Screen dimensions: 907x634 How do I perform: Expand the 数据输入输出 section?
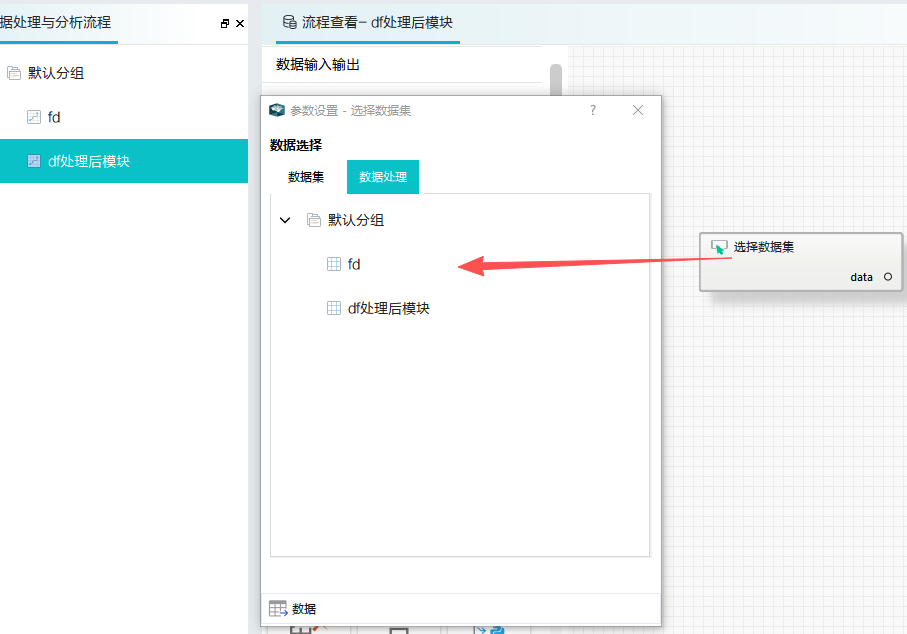(x=317, y=65)
